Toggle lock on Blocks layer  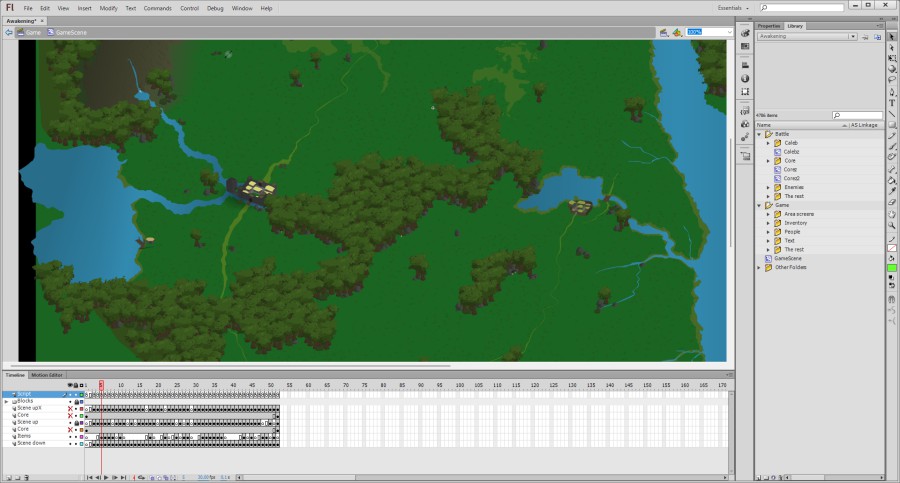(78, 401)
